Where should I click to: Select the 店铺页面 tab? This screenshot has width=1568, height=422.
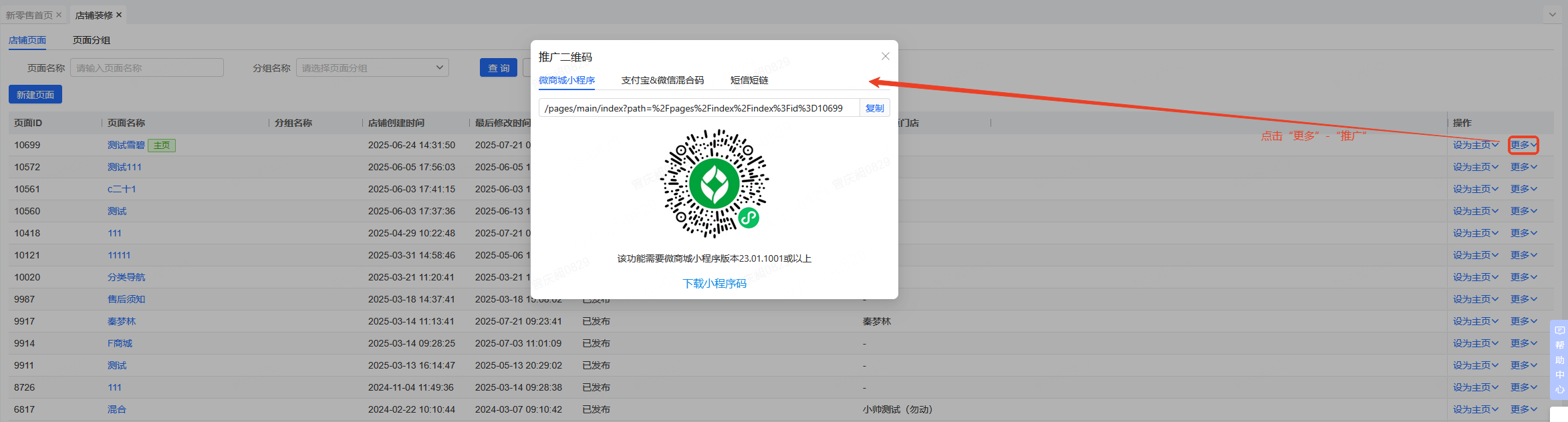pyautogui.click(x=27, y=40)
